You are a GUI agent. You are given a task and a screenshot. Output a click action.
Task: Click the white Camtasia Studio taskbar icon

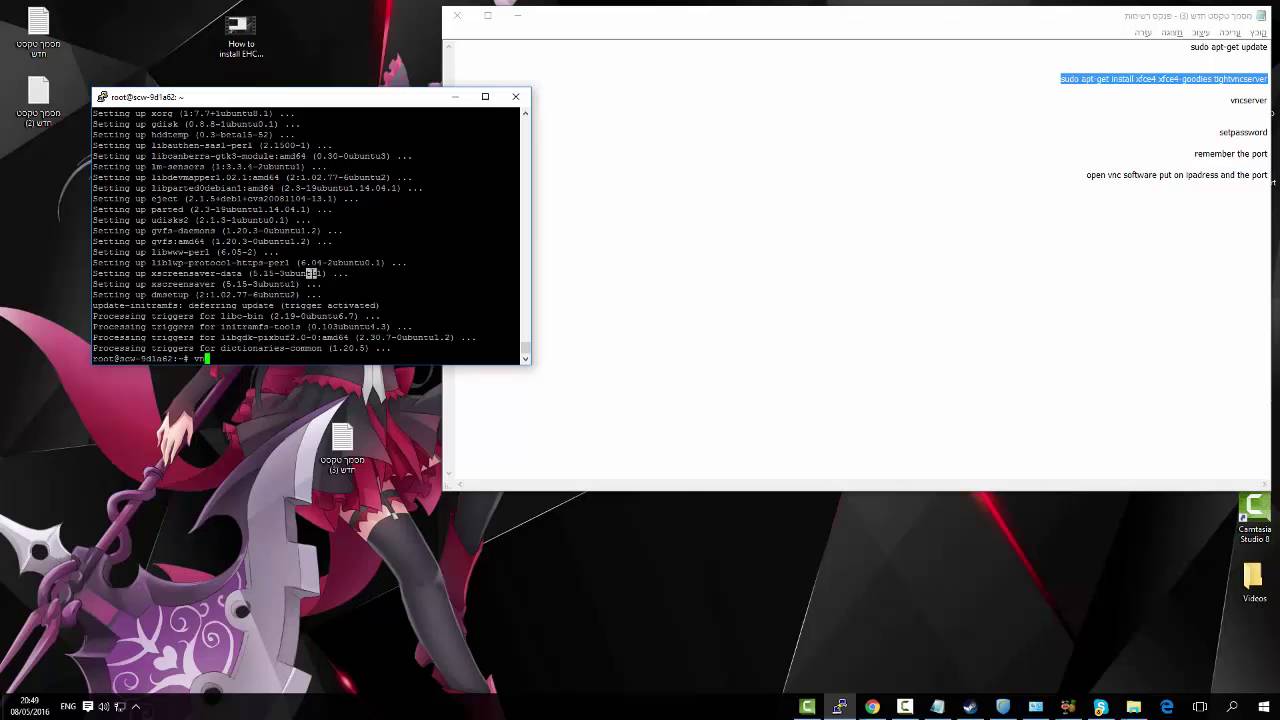pyautogui.click(x=905, y=707)
